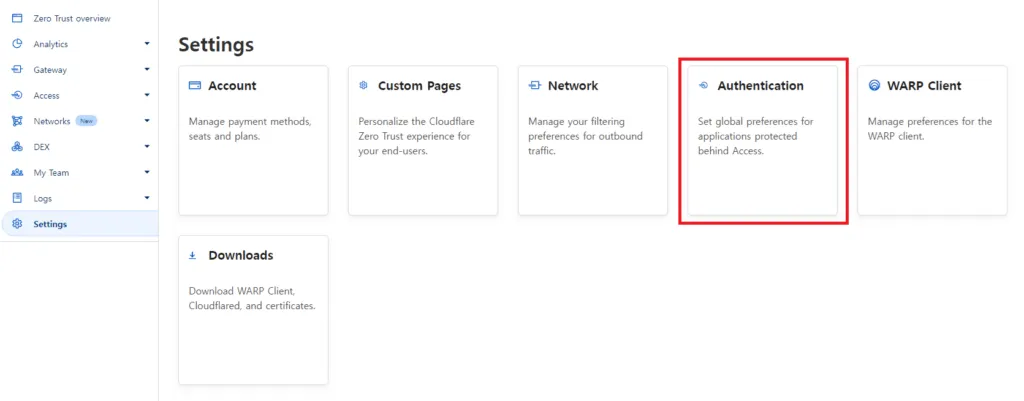The width and height of the screenshot is (1024, 401).
Task: Open the Downloads card title
Action: pyautogui.click(x=241, y=255)
